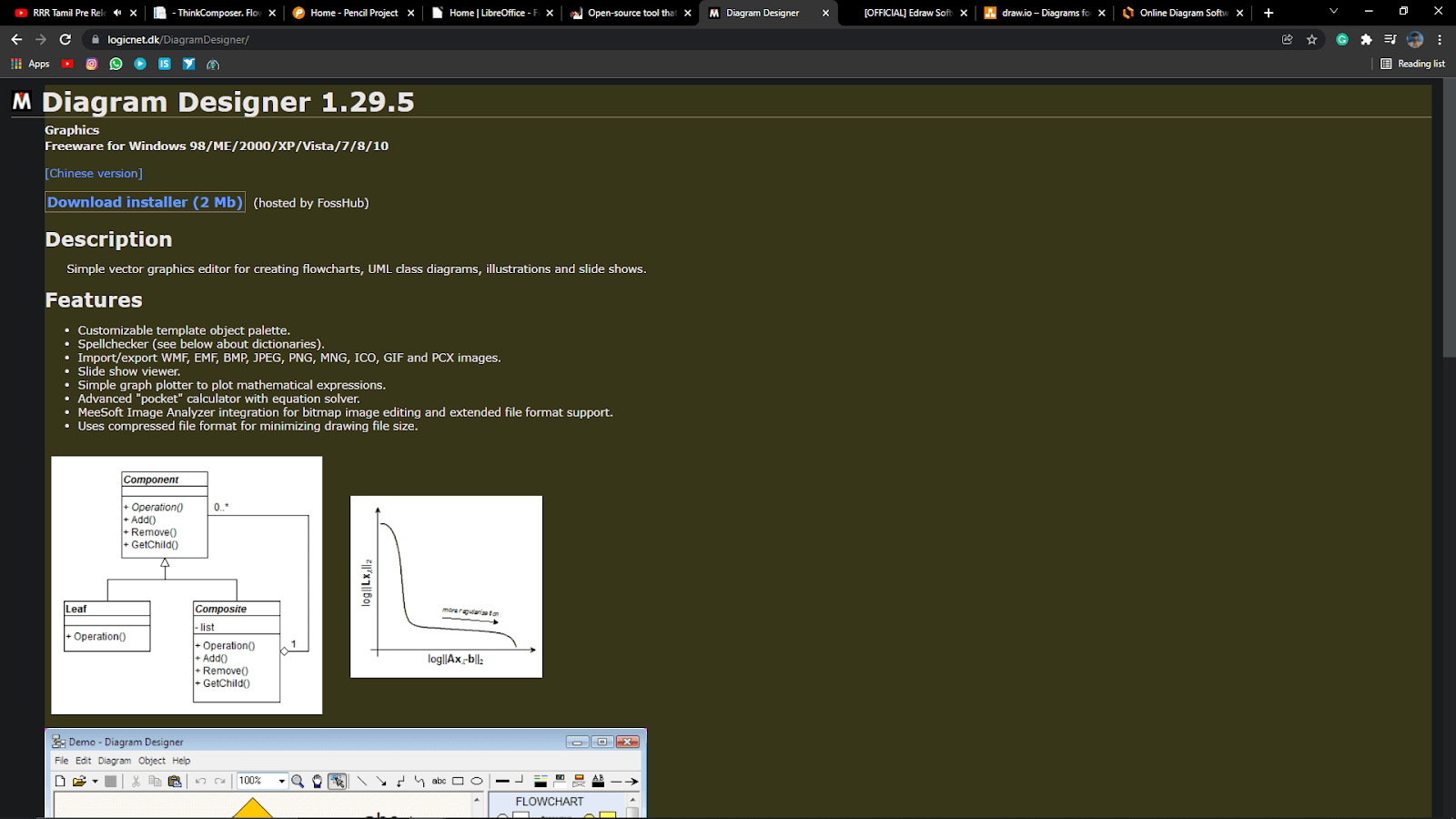Viewport: 1456px width, 819px height.
Task: Click the "Freeware for Windows" line
Action: pyautogui.click(x=217, y=146)
